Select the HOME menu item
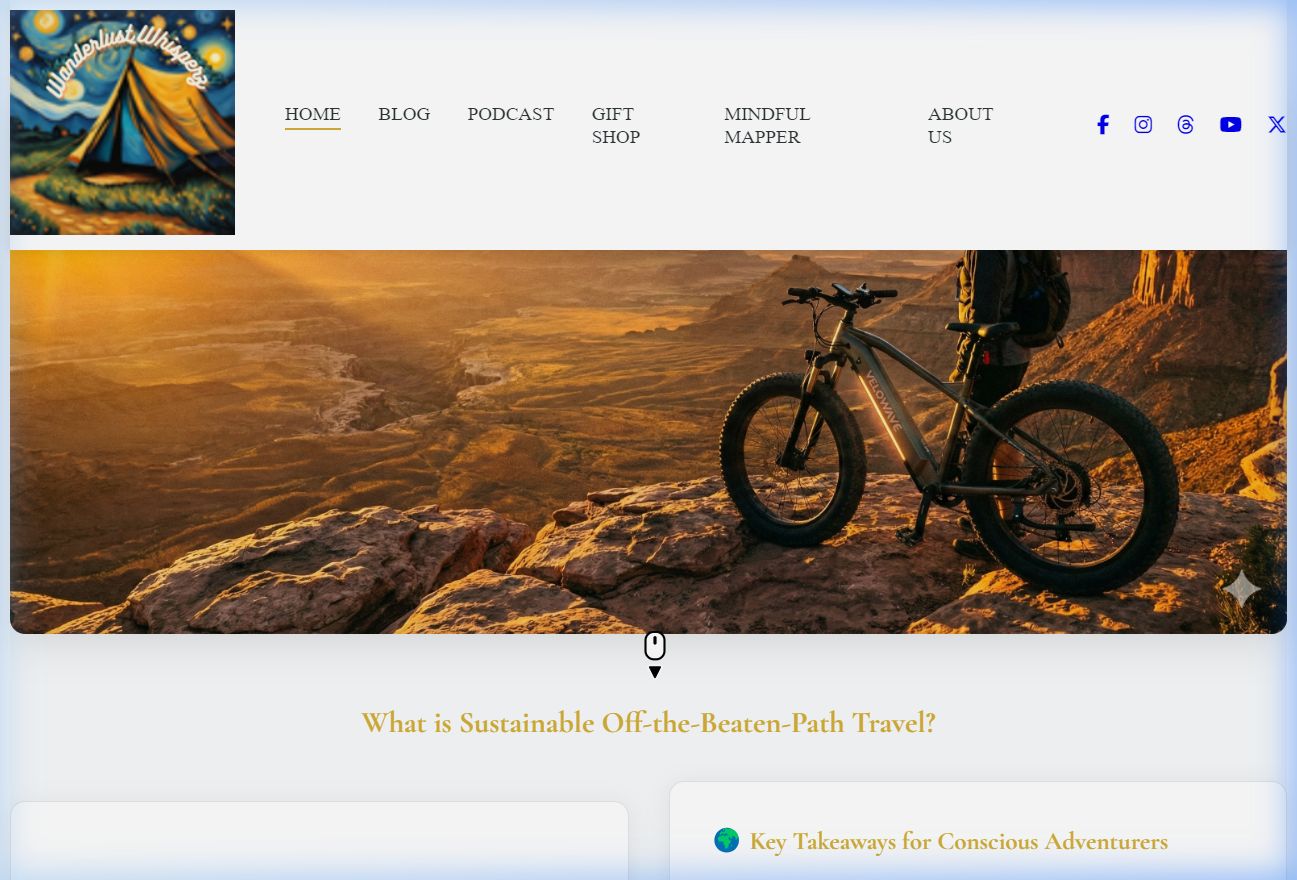The image size is (1297, 880). click(x=313, y=115)
